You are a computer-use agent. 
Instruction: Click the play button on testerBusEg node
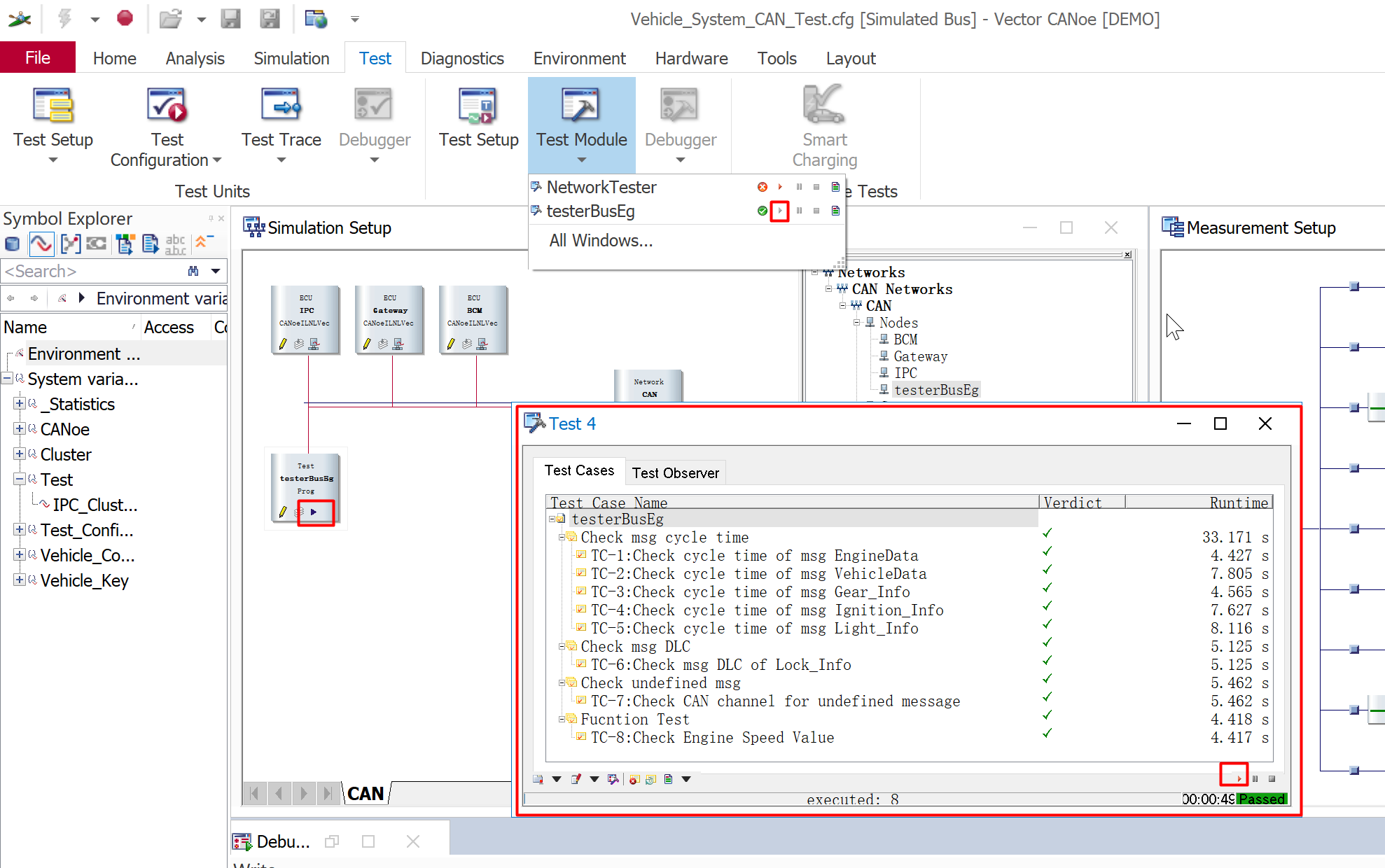coord(314,512)
